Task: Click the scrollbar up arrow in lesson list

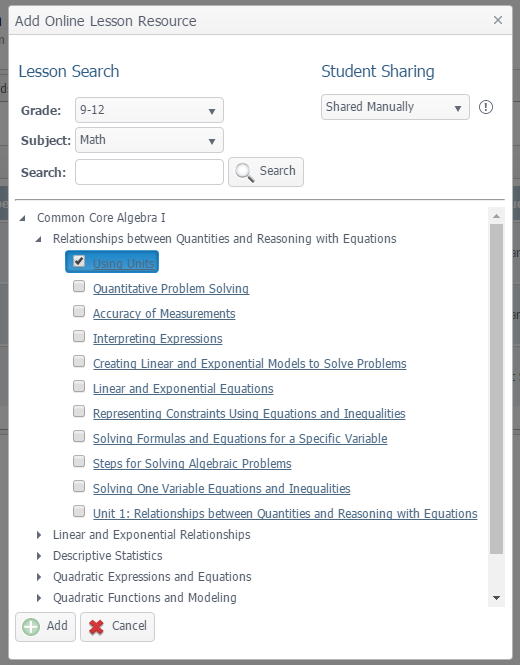Action: click(x=496, y=216)
